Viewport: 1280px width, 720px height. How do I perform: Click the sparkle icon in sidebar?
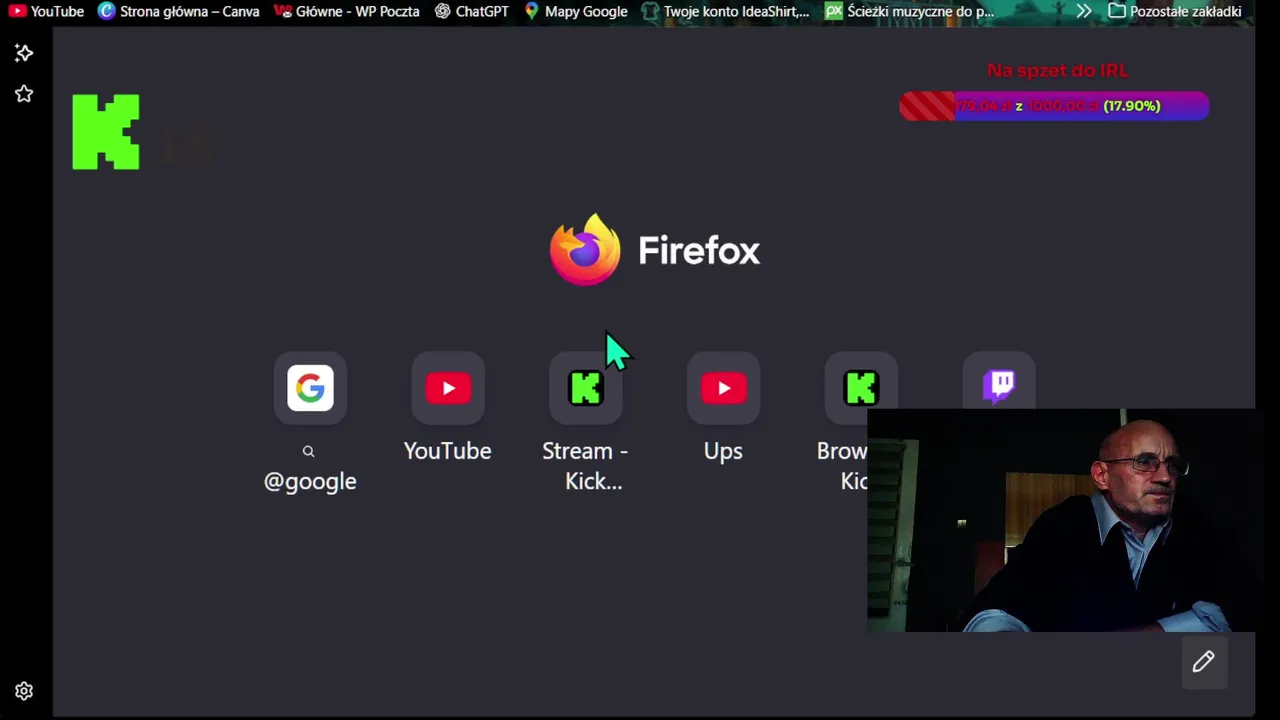click(24, 53)
